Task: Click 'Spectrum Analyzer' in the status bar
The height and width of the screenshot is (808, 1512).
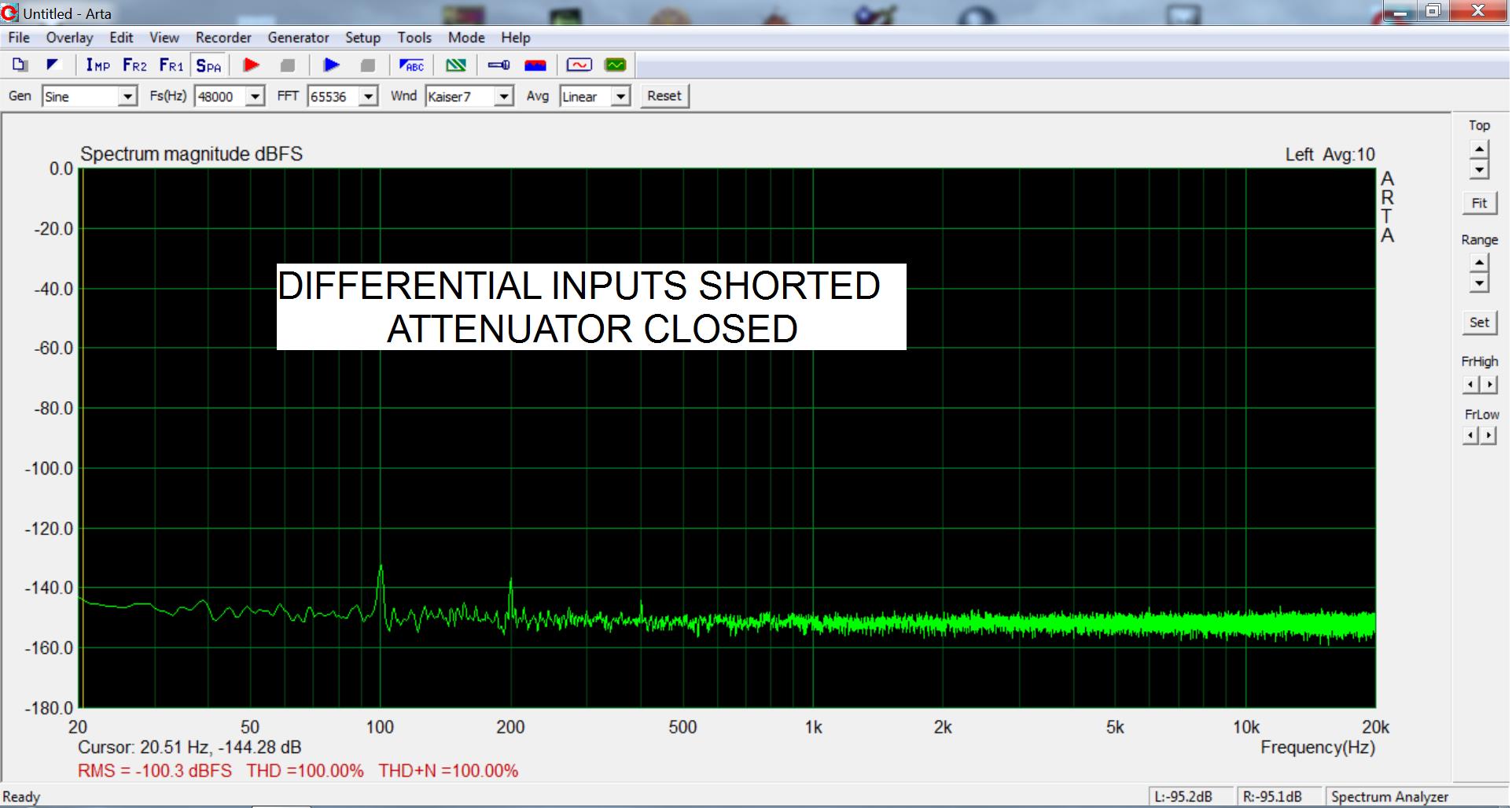Action: pyautogui.click(x=1389, y=797)
